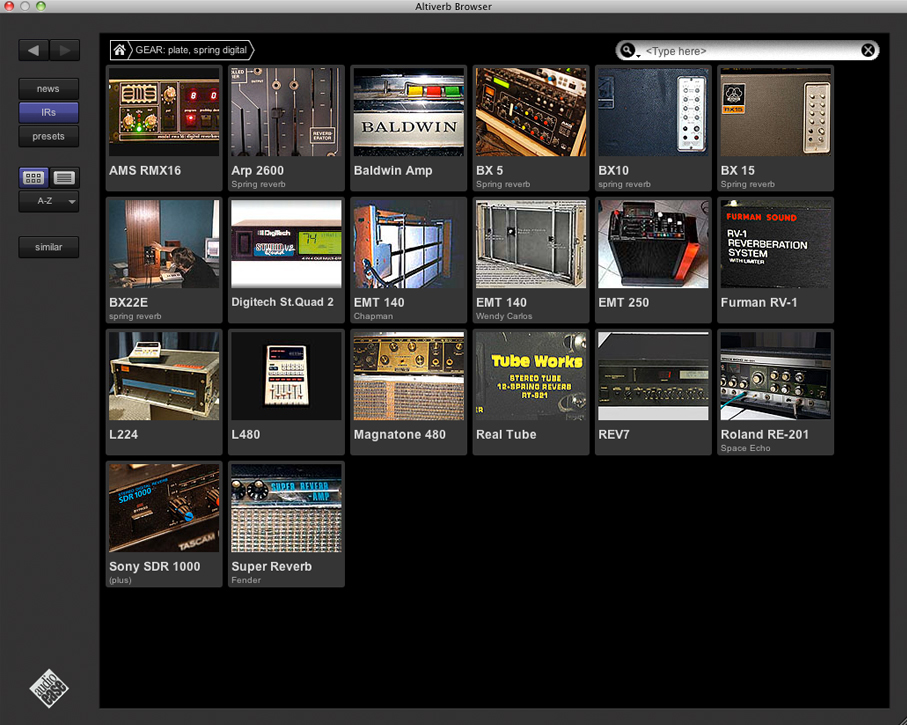Click the 'Digitech St.Quad 2' title text
The height and width of the screenshot is (725, 907).
point(282,302)
